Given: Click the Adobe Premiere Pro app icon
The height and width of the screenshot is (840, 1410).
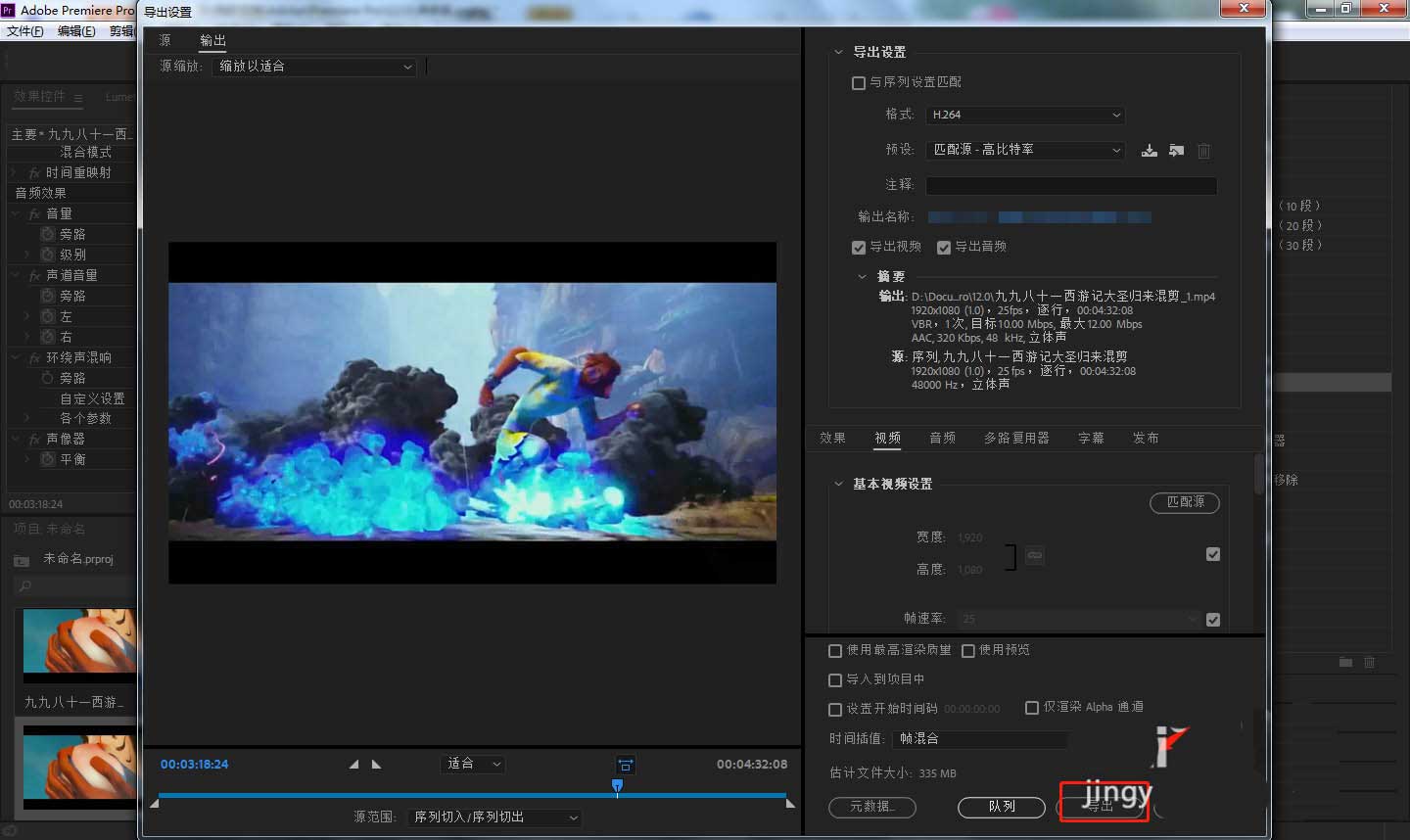Looking at the screenshot, I should pos(8,9).
